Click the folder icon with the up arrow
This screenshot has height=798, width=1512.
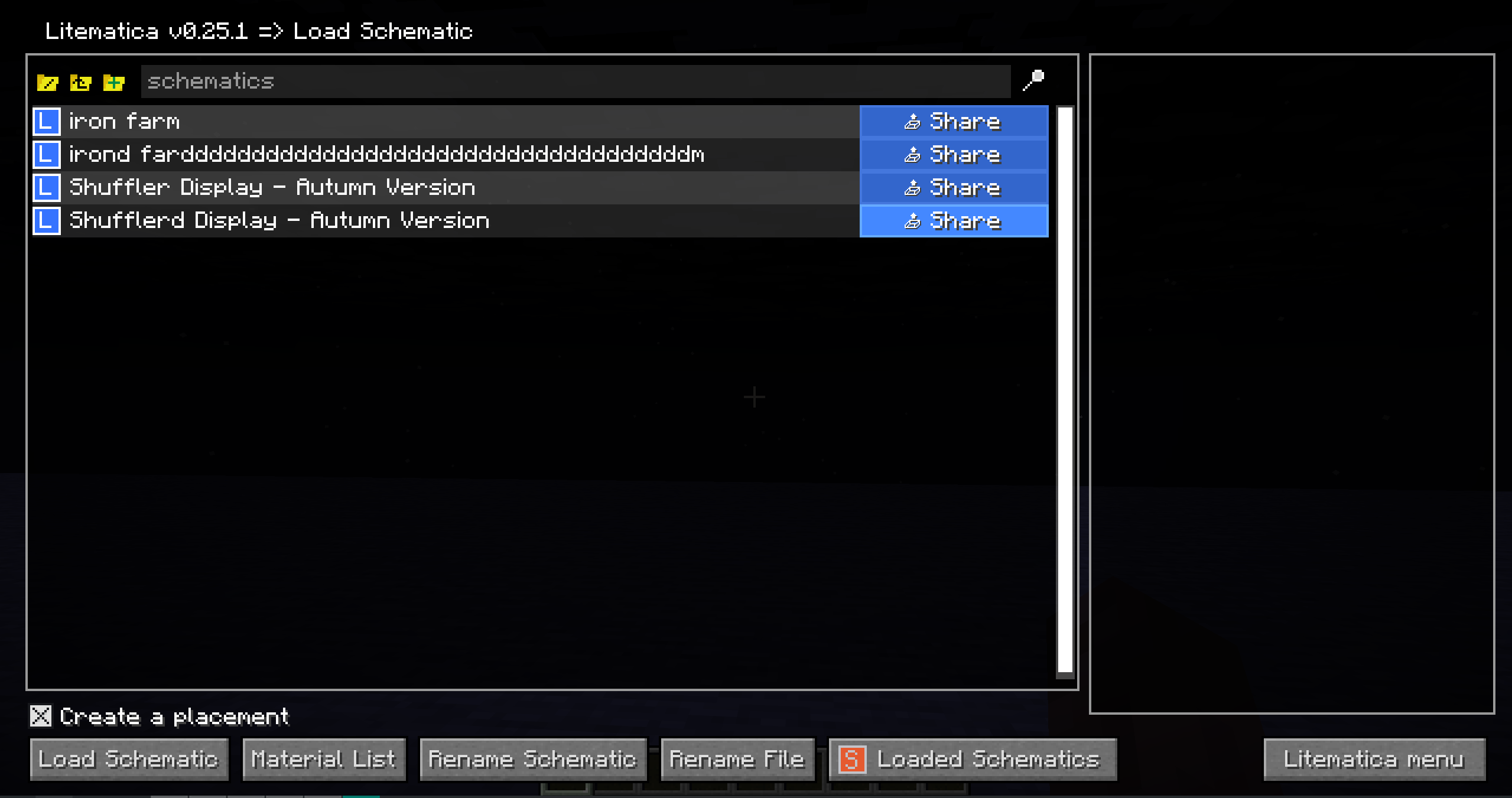[80, 82]
